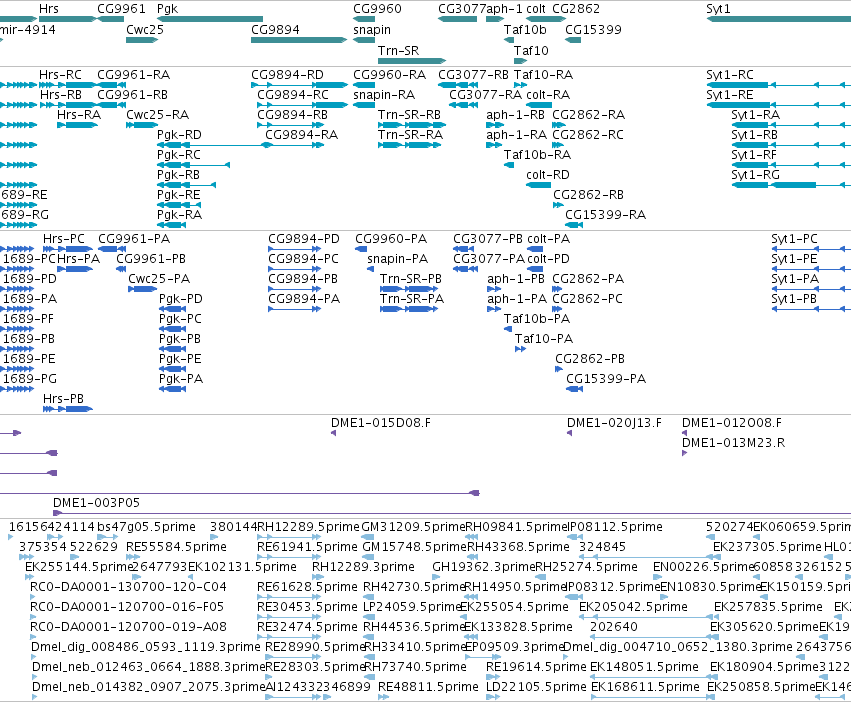
Task: Select transcript label CG9894-RD
Action: point(287,74)
